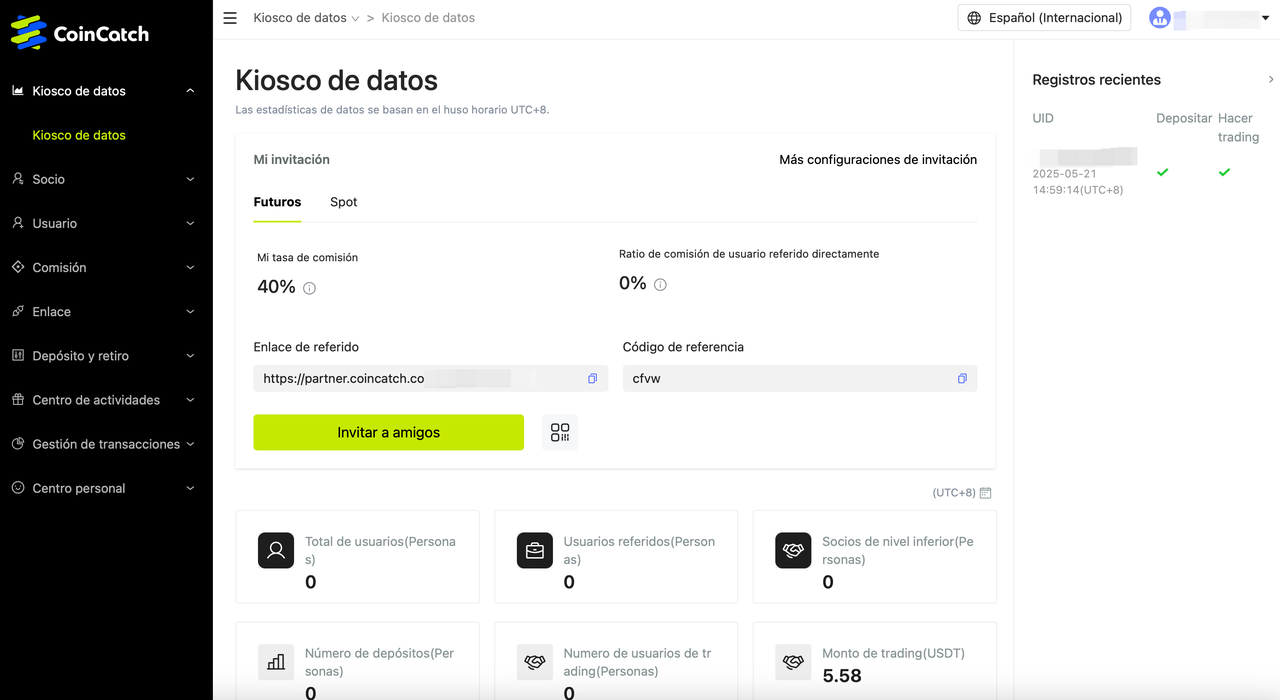Screen dimensions: 1280x700
Task: Click the info icon next to Mi tasa de comisión
Action: point(310,288)
